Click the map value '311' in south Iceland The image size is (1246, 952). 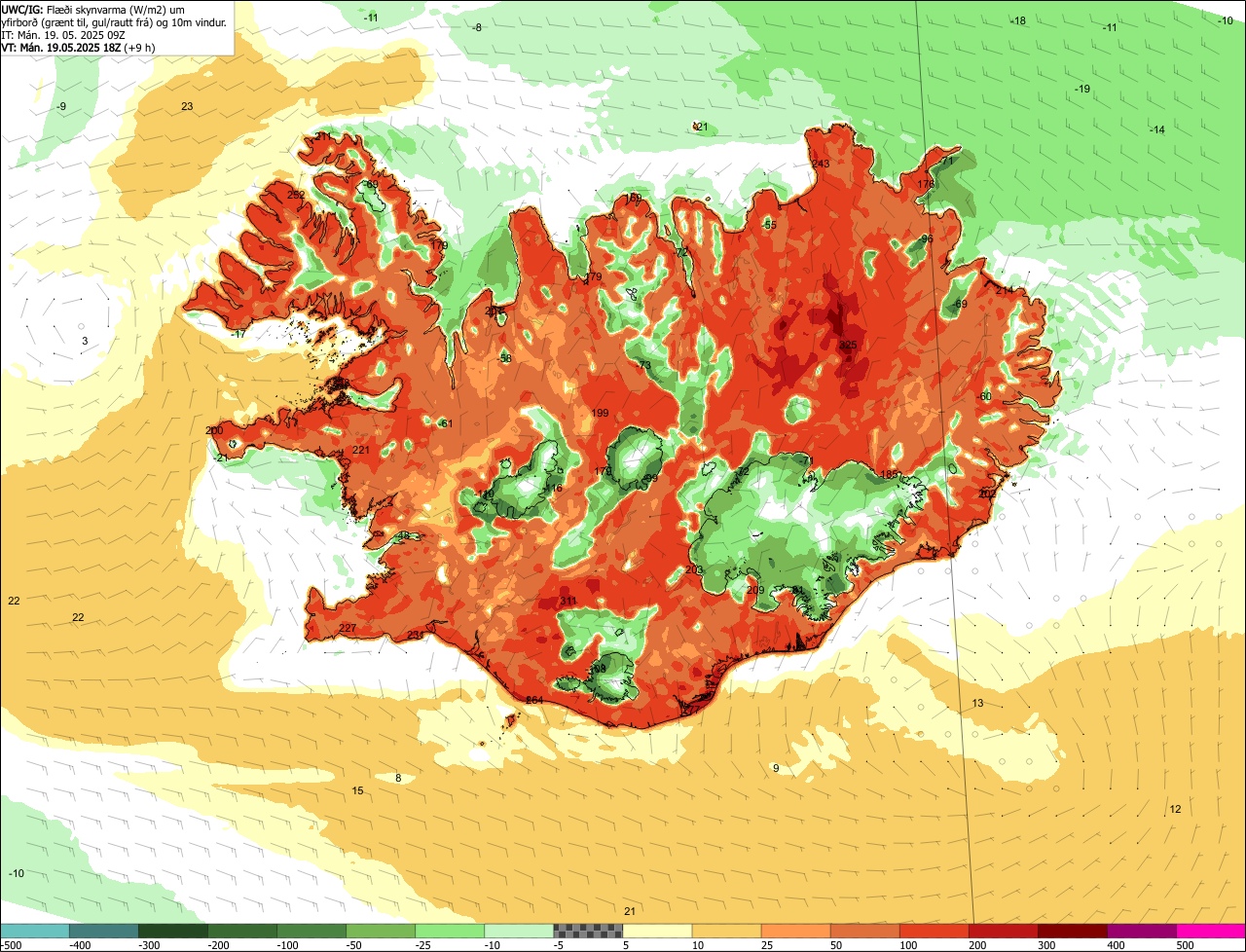(x=568, y=601)
